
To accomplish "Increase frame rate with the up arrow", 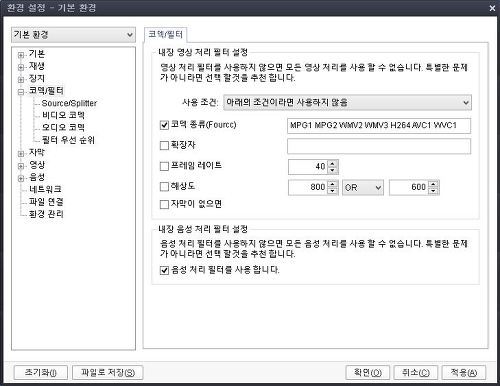I will click(x=332, y=163).
